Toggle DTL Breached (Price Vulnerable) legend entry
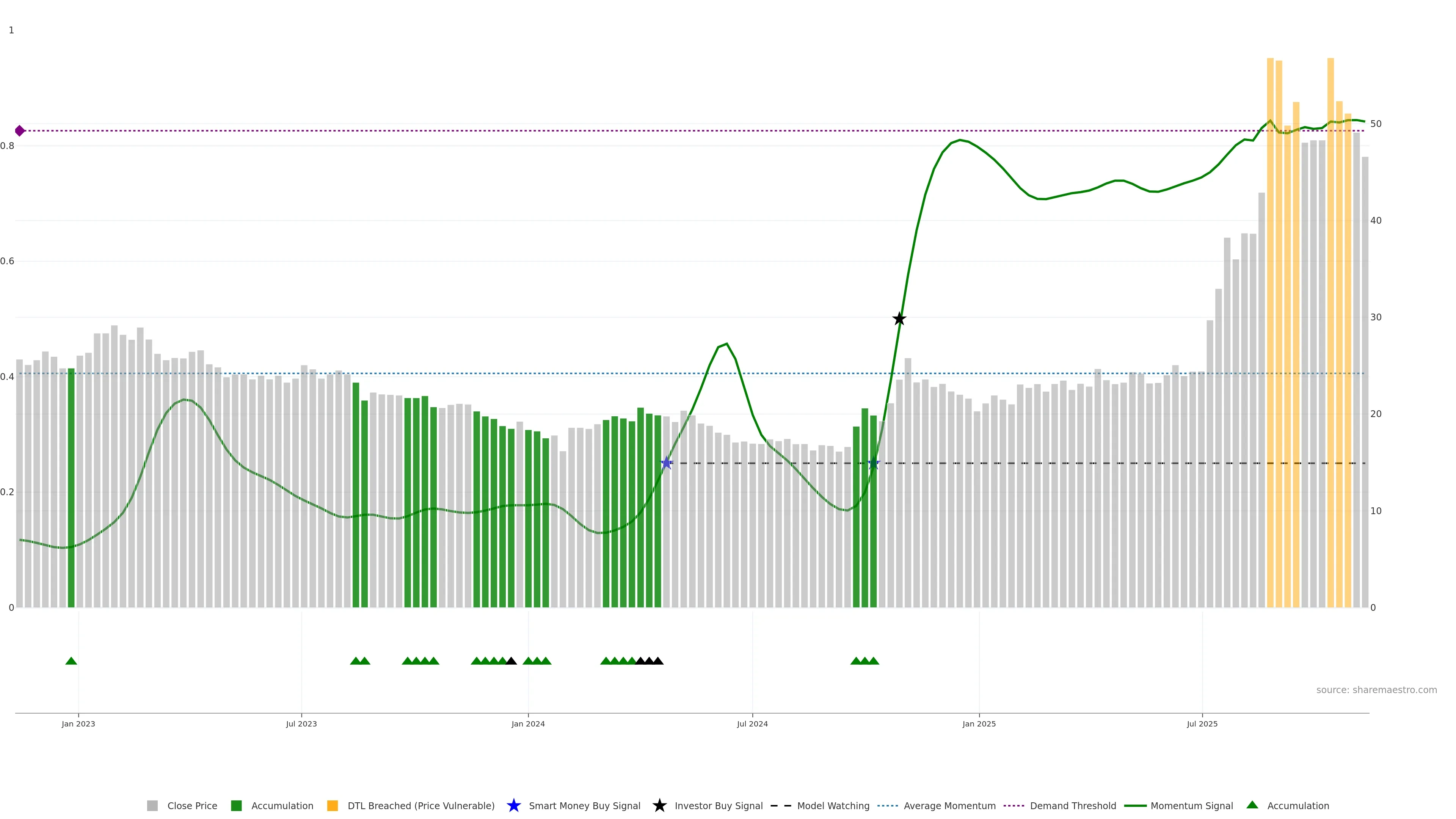Viewport: 1456px width, 819px height. tap(420, 805)
